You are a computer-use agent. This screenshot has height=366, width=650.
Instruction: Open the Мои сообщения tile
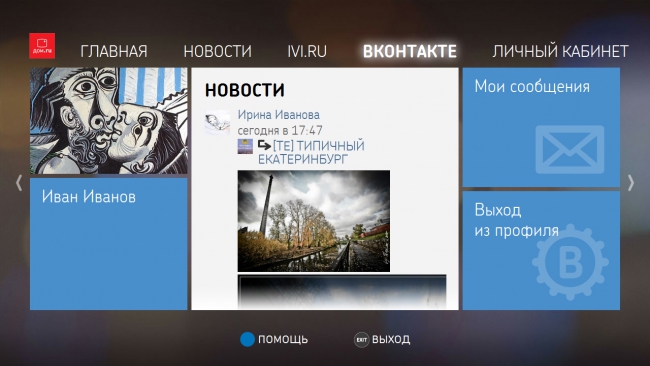point(541,127)
